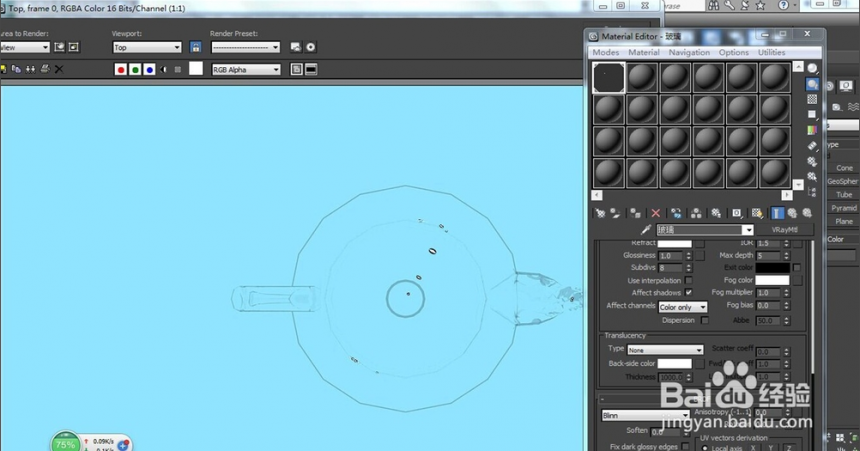Image resolution: width=860 pixels, height=451 pixels.
Task: Uncheck Affect shadows checkbox
Action: pos(688,292)
